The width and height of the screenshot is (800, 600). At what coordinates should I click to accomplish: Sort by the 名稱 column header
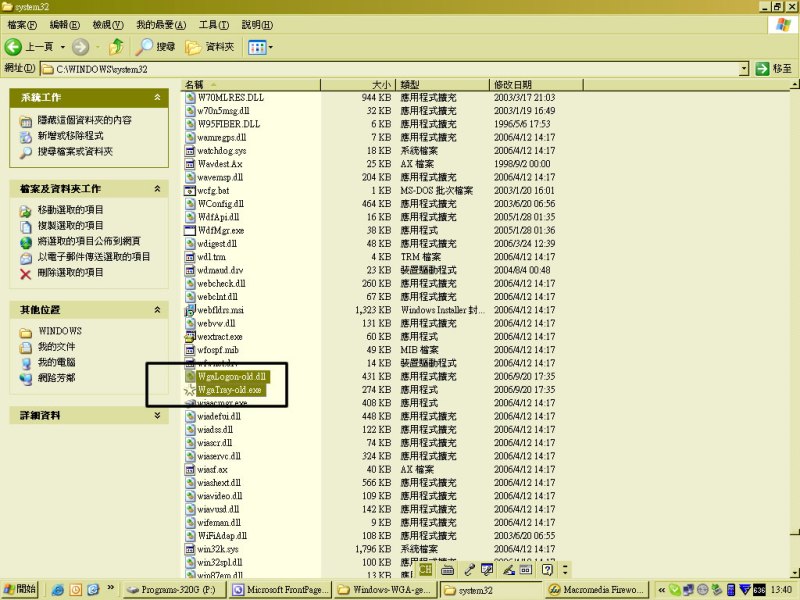(x=251, y=85)
